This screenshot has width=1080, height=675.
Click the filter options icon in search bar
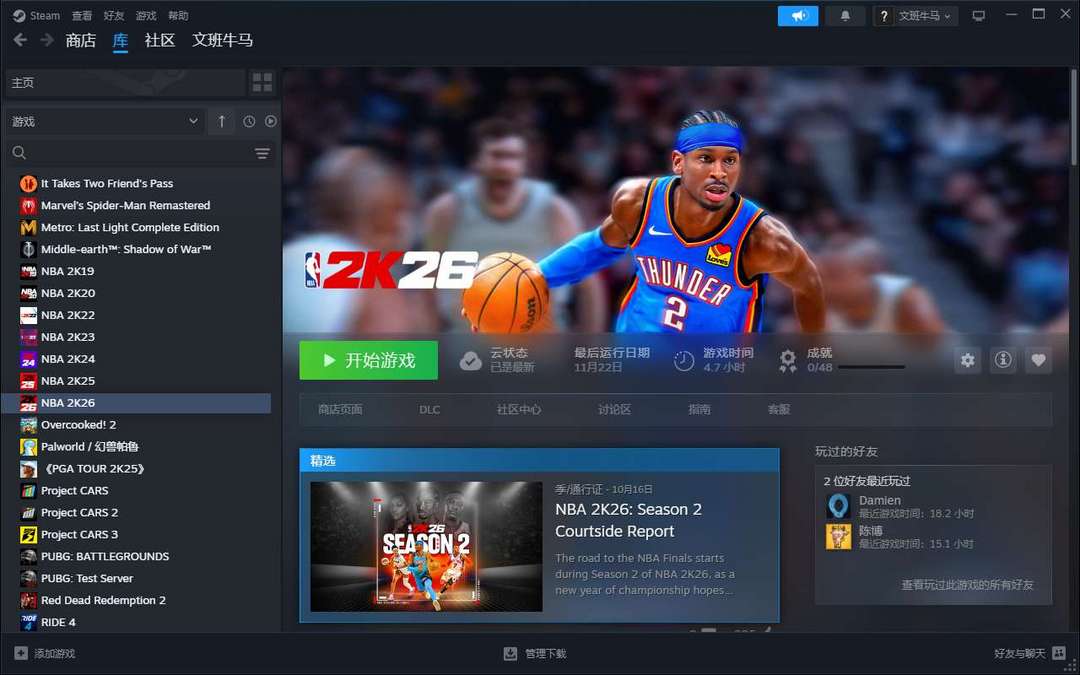[x=262, y=153]
